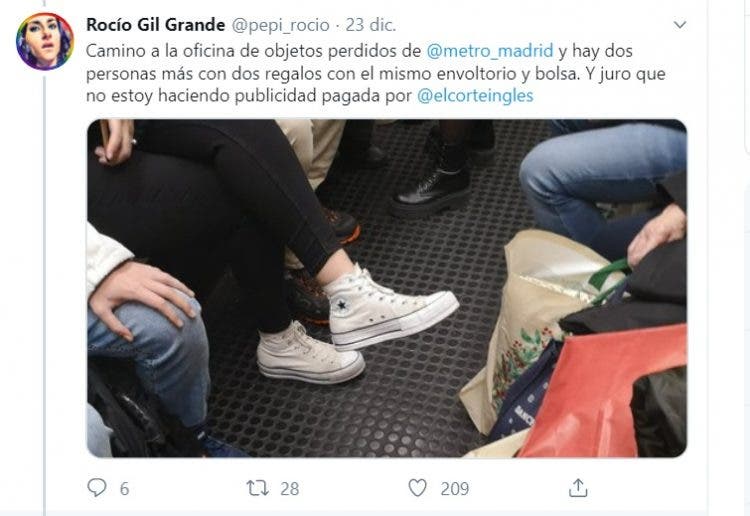
Task: Open the tweet via the 23 dic. timestamp
Action: point(371,25)
